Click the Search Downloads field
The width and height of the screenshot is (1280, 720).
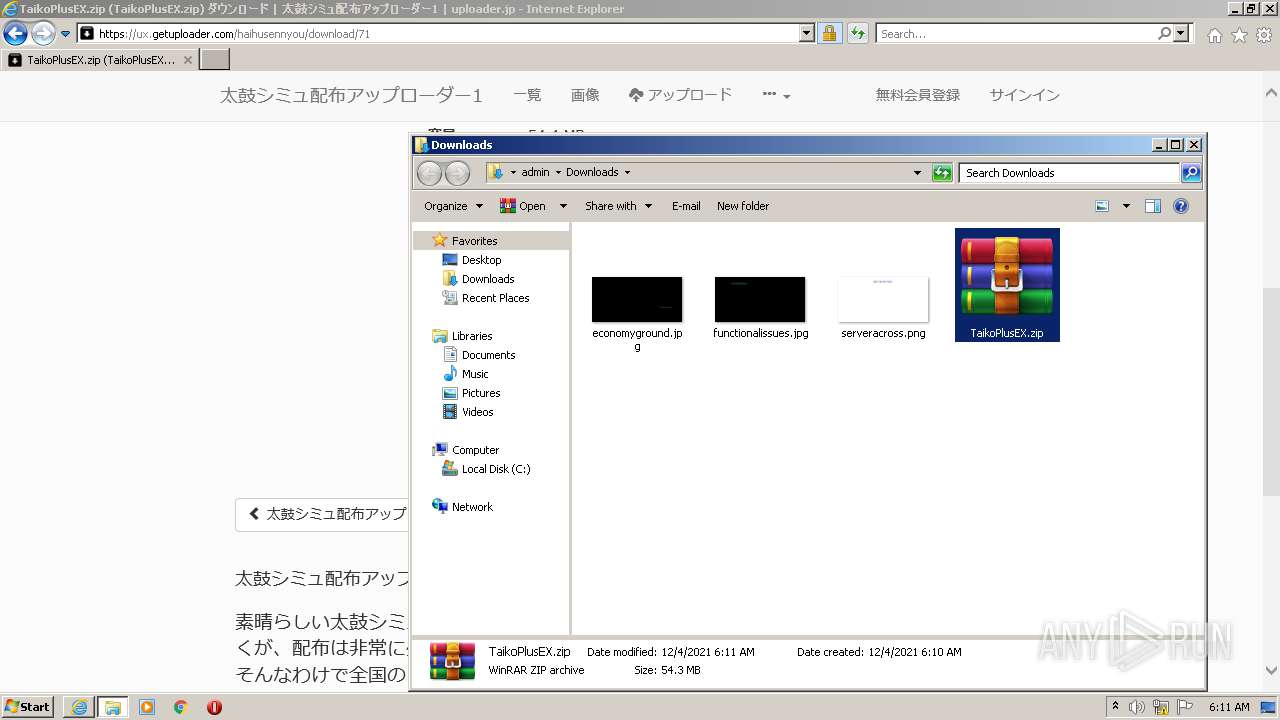(1069, 173)
